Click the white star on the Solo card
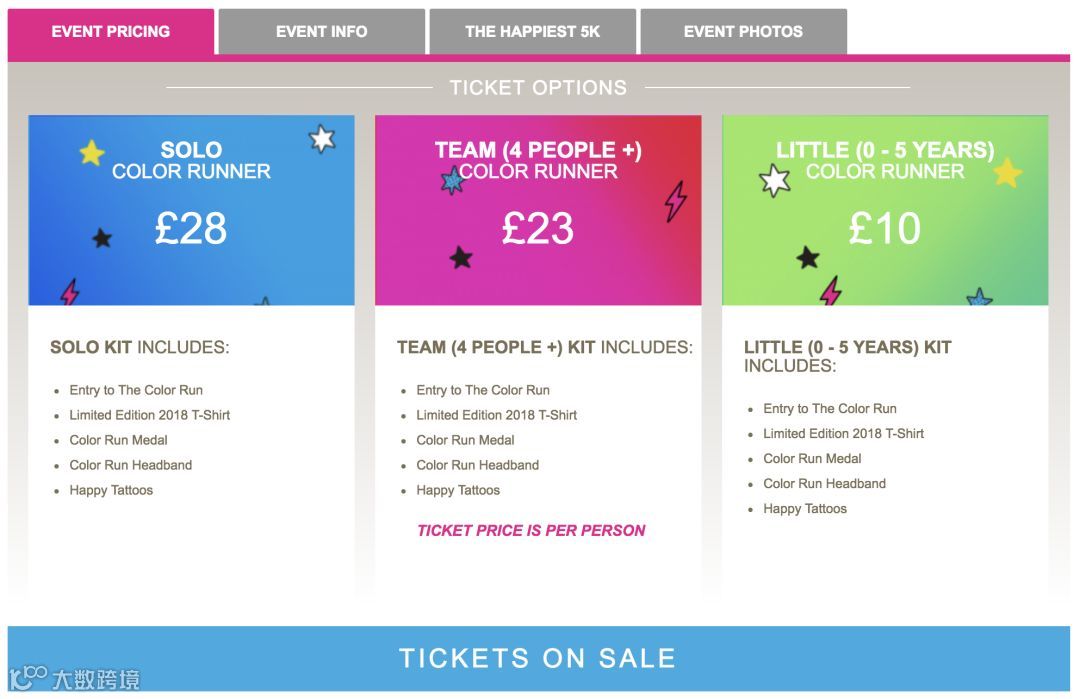This screenshot has width=1080, height=699. pos(321,138)
